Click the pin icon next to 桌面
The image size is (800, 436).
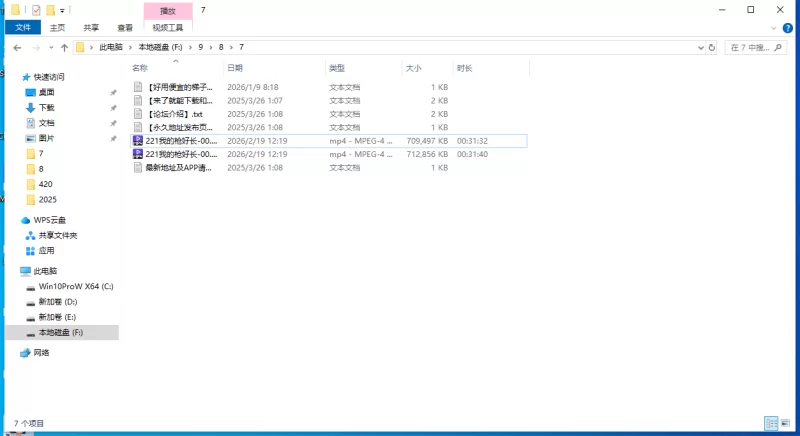113,92
